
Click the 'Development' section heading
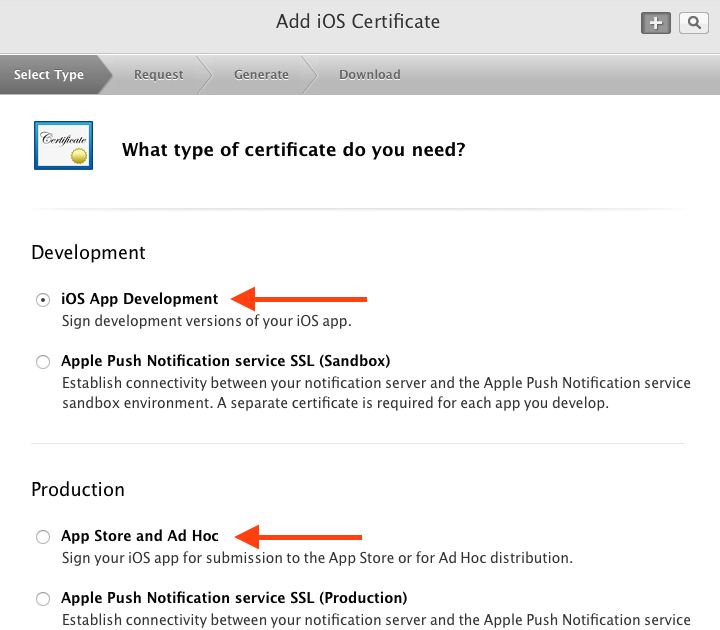88,253
